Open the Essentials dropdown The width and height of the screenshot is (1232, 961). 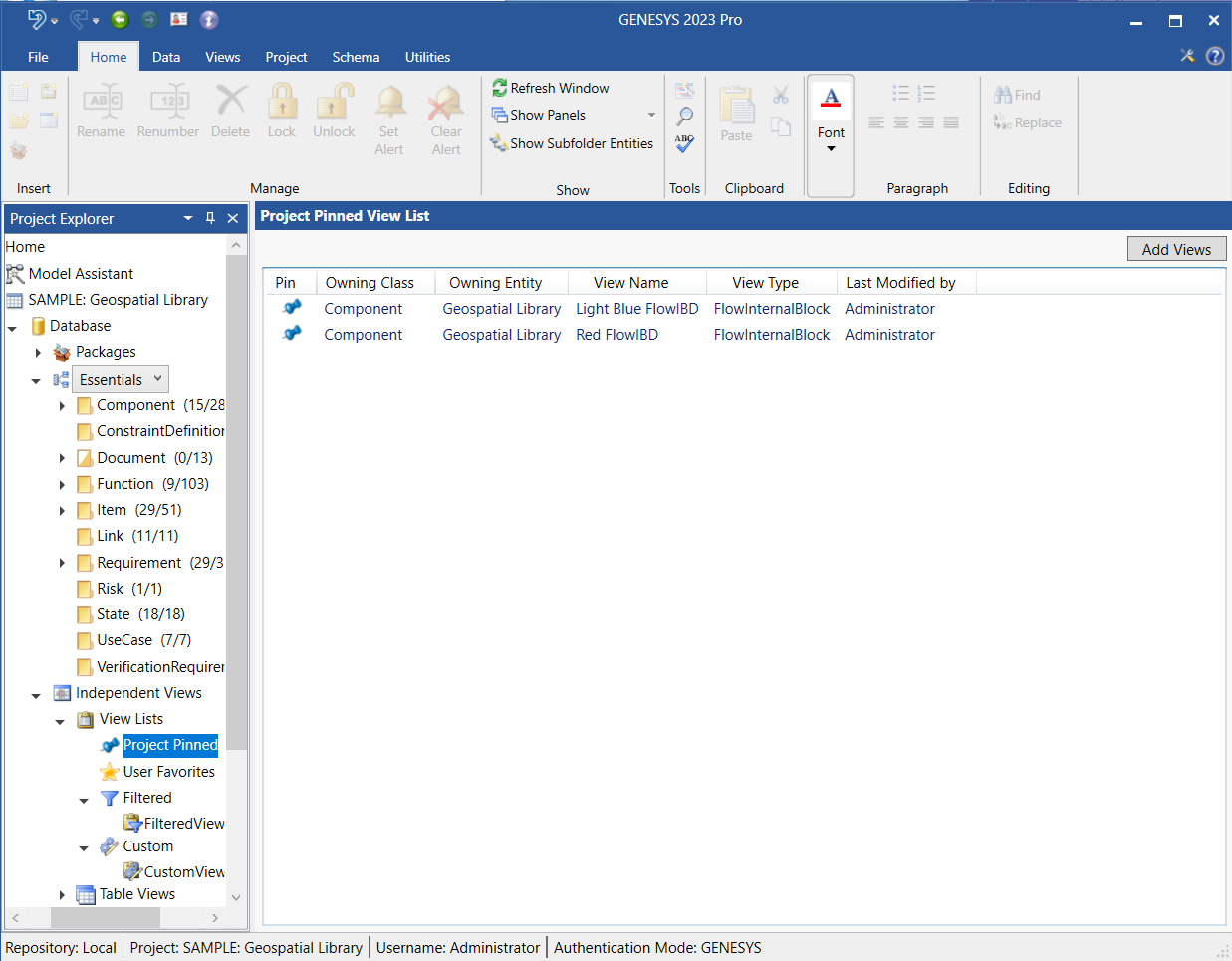(157, 379)
